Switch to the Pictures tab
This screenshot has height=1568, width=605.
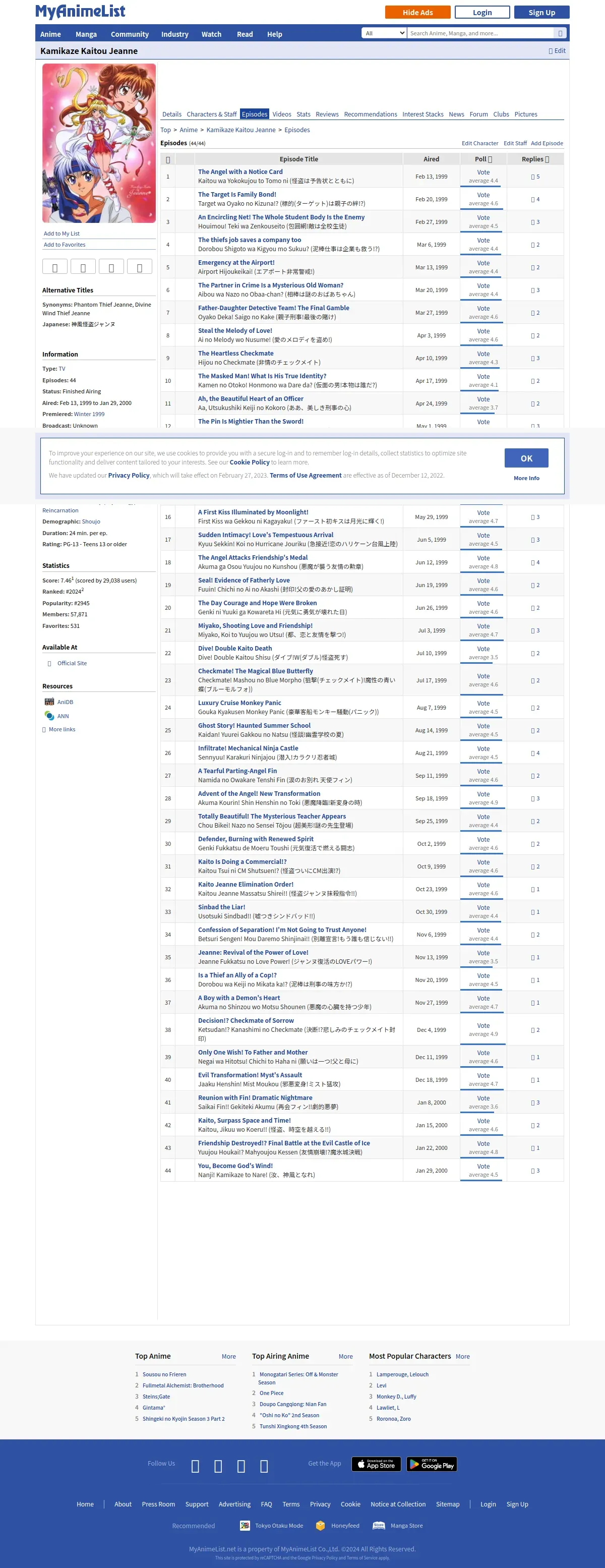[526, 114]
